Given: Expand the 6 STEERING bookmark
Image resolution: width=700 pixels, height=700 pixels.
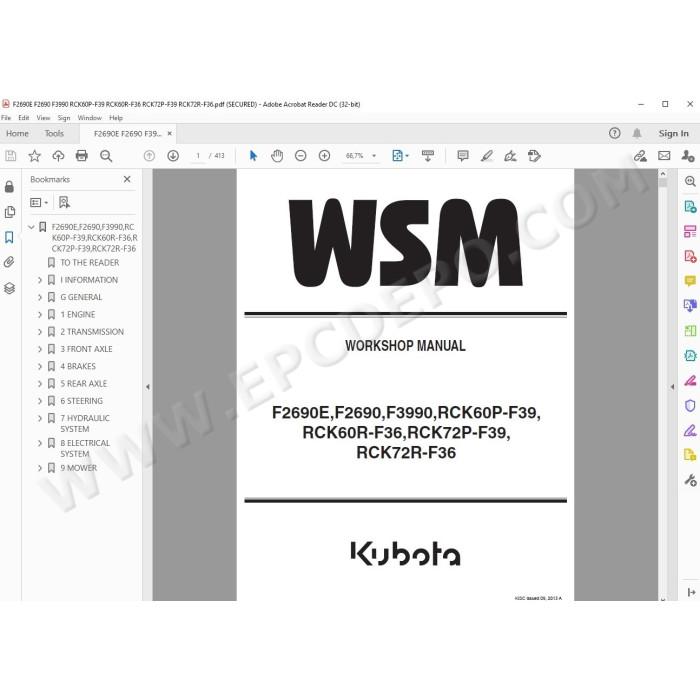Looking at the screenshot, I should [40, 401].
